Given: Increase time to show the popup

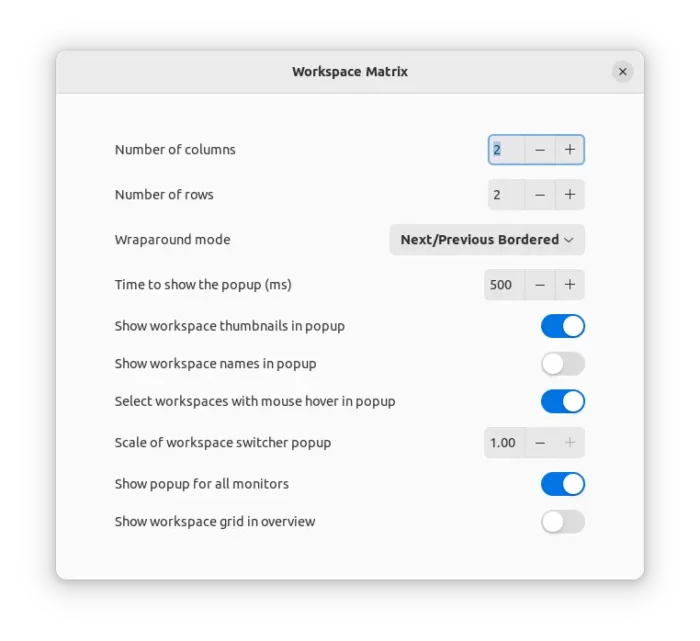Looking at the screenshot, I should coord(570,285).
